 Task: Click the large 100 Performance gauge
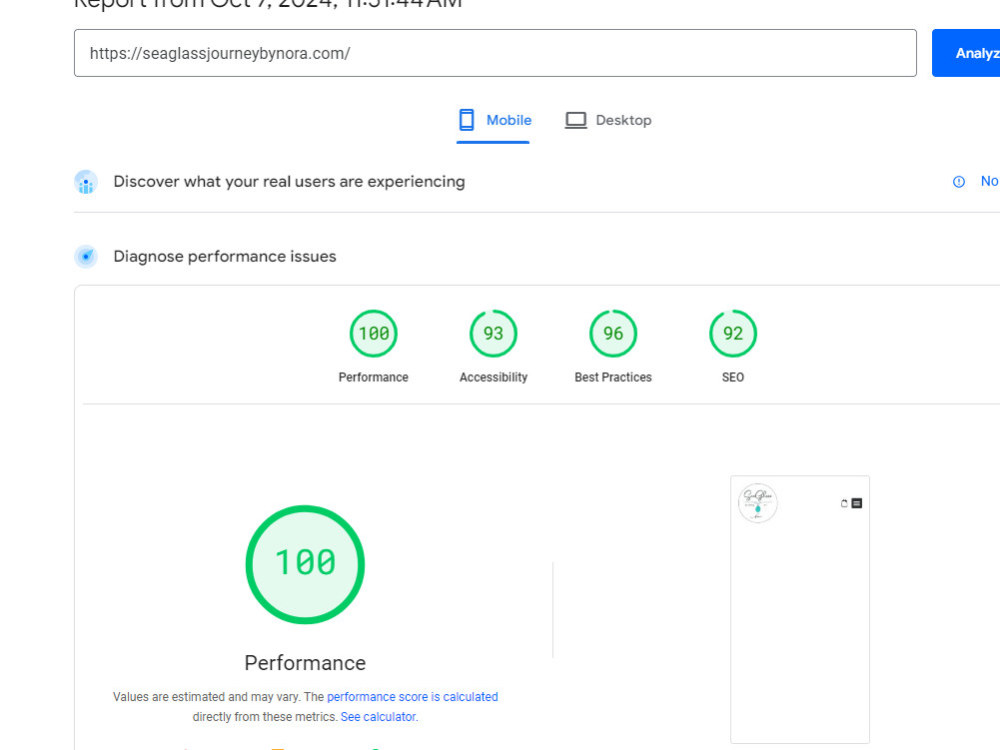pyautogui.click(x=305, y=564)
